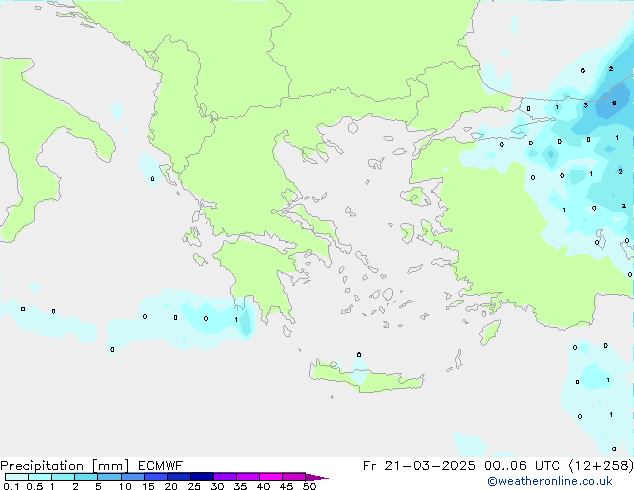Click the '[mm]' unit label
Viewport: 634px width, 490px height.
pos(110,466)
